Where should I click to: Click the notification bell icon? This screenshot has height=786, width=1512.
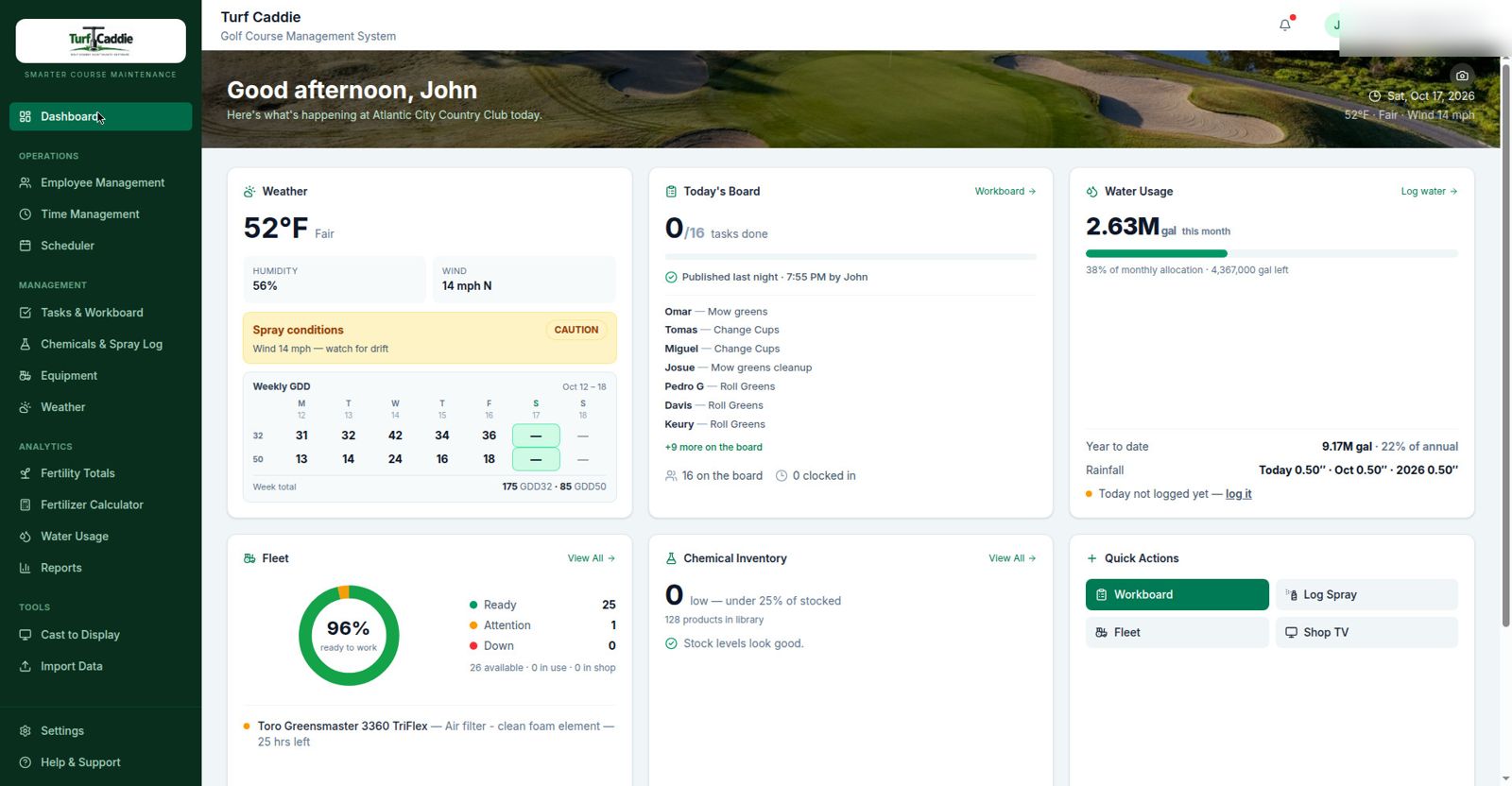tap(1285, 26)
